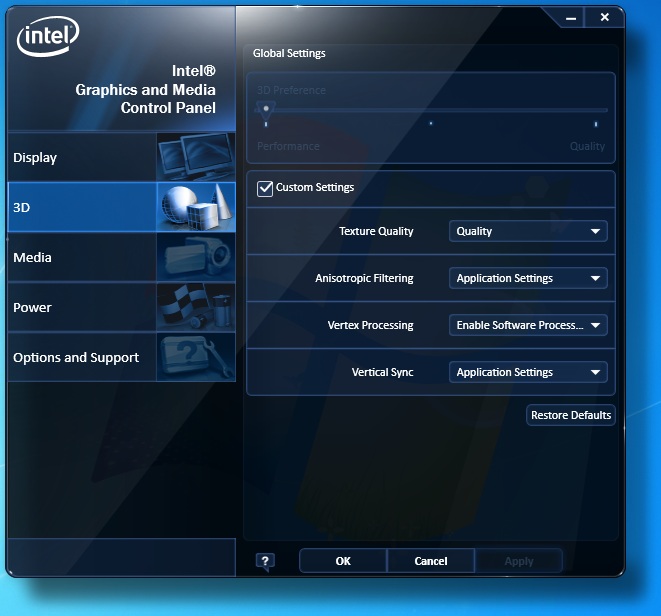The width and height of the screenshot is (661, 616).
Task: Close the control panel window
Action: (x=605, y=17)
